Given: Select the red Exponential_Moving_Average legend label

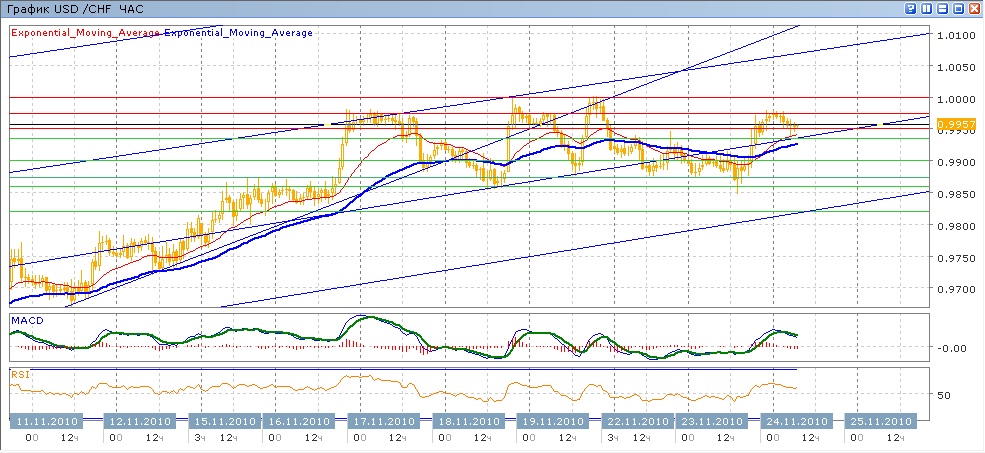Looking at the screenshot, I should pyautogui.click(x=85, y=33).
